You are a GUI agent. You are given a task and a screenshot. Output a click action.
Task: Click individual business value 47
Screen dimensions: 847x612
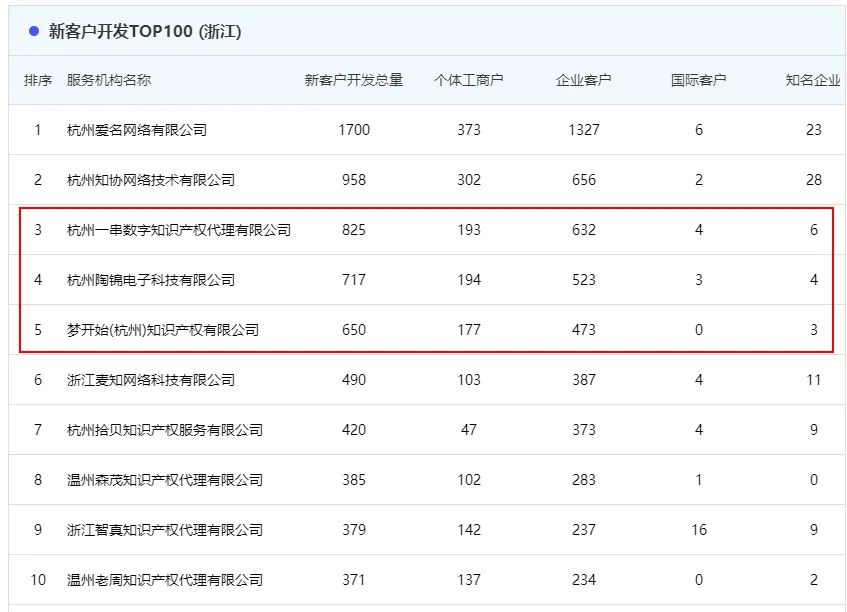pos(469,430)
